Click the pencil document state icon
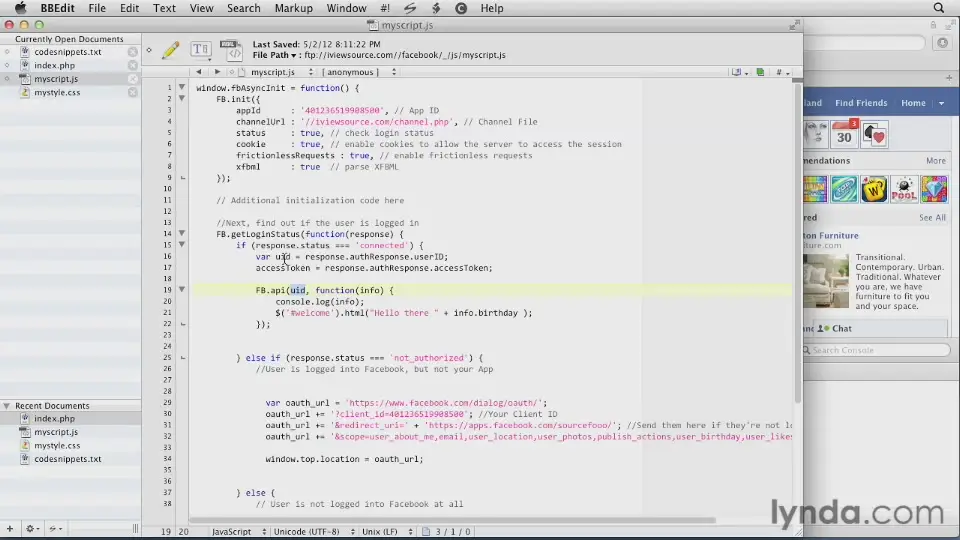Screen dimensions: 960x540 [x=171, y=50]
